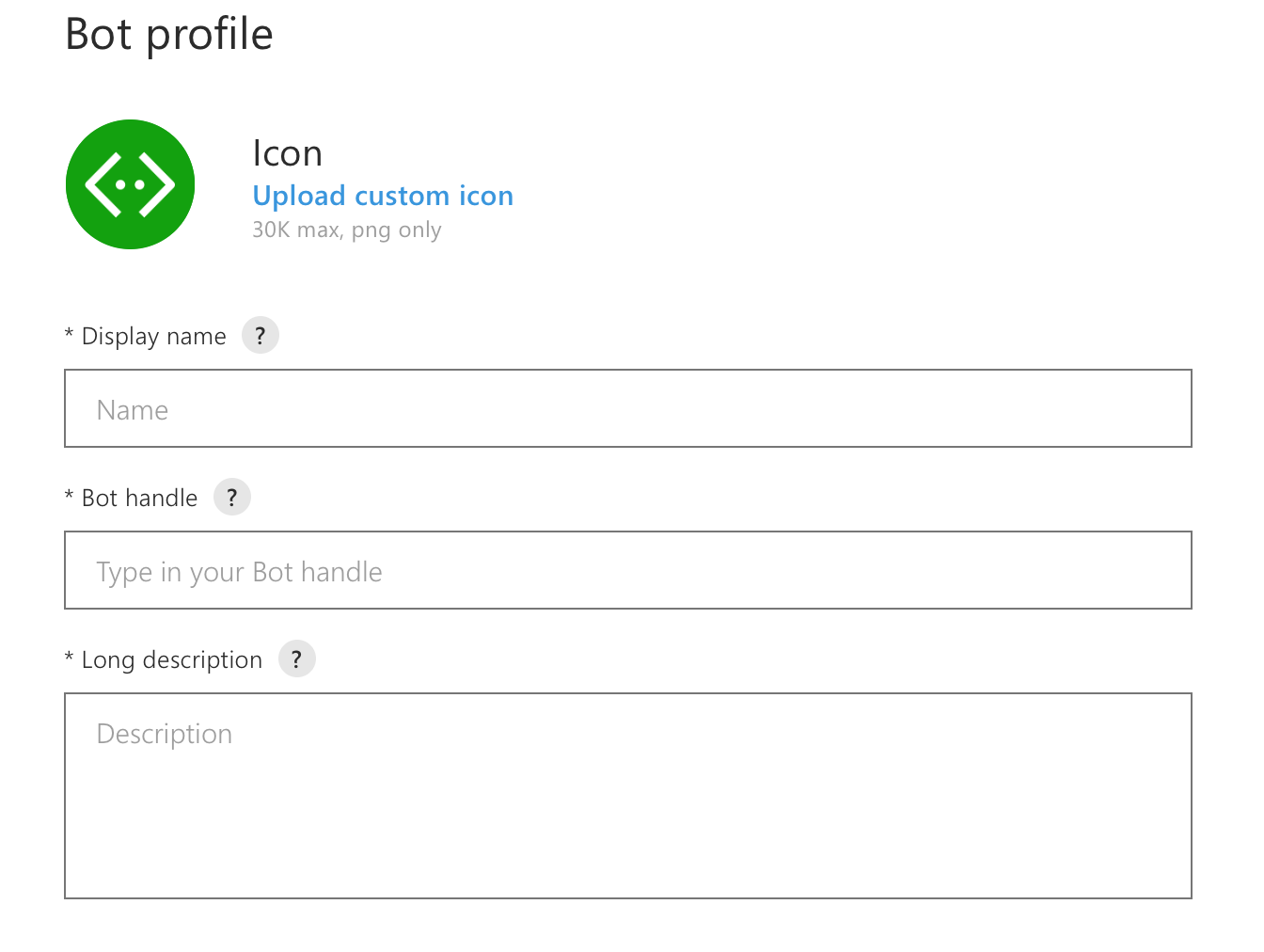The image size is (1264, 952).
Task: Click the '30K max, png only' hint text
Action: [347, 230]
